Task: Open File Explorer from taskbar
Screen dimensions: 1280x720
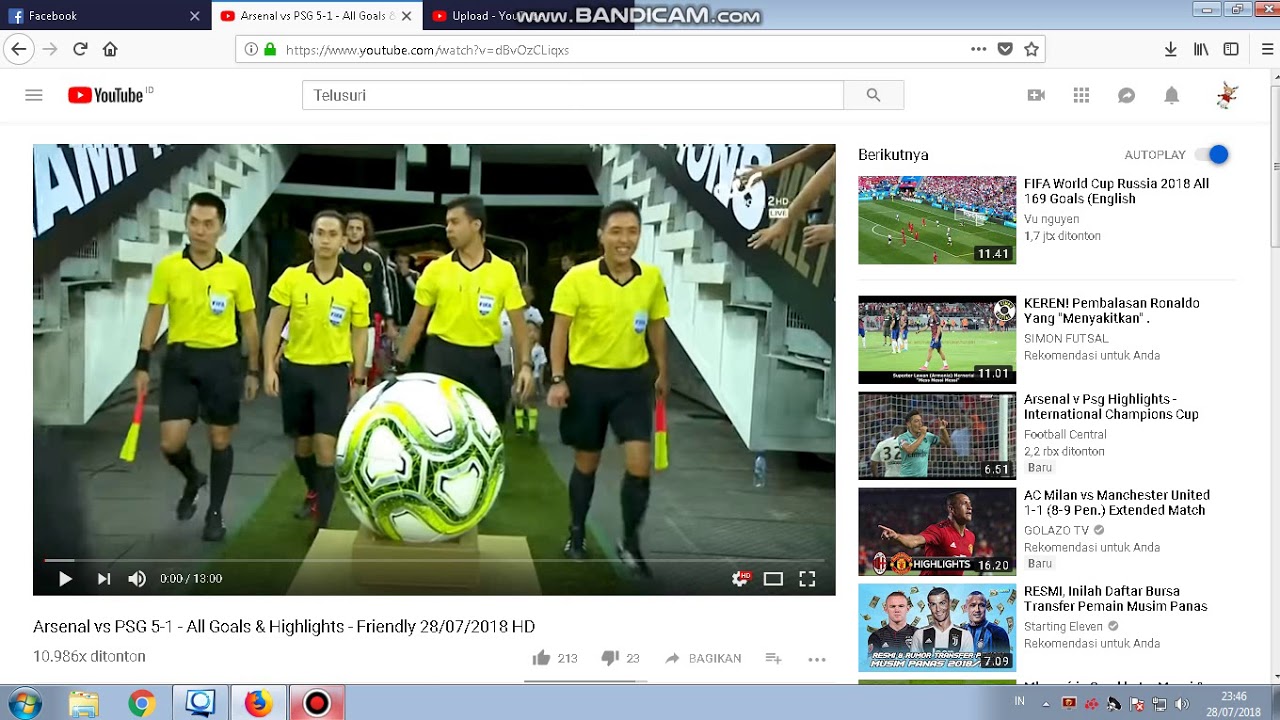Action: pos(84,704)
